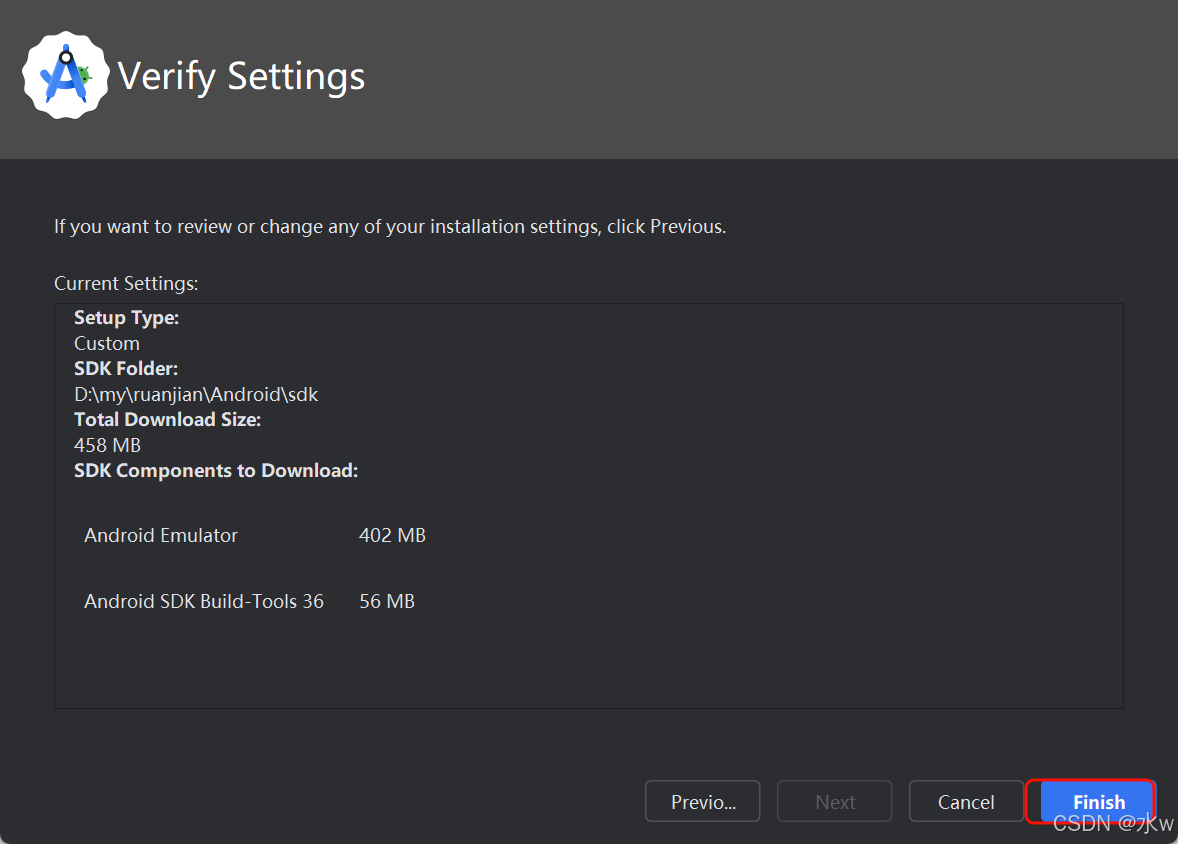Click the Setup Type label

[x=126, y=318]
